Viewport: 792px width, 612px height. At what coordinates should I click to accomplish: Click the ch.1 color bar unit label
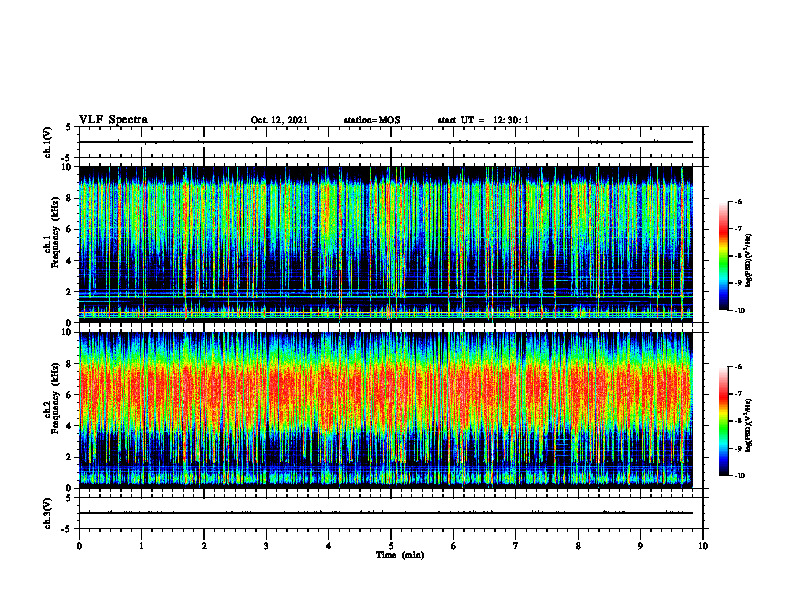tap(749, 260)
